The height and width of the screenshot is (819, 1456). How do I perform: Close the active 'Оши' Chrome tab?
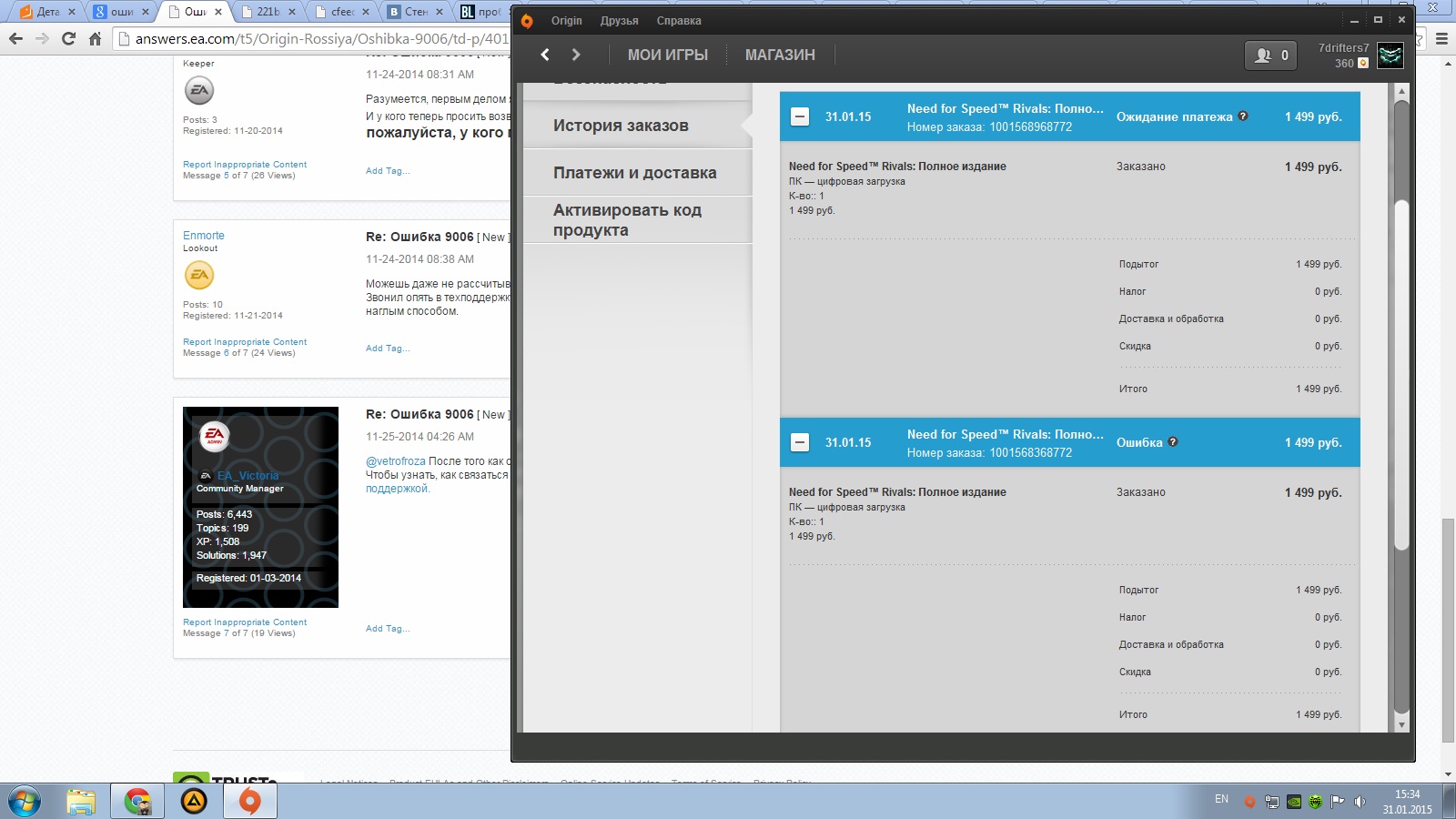pos(217,12)
